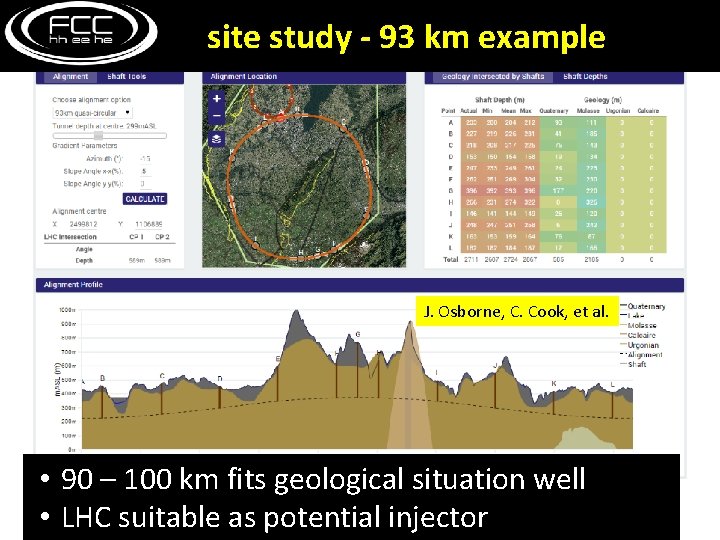Toggle Calcaire legend entry in profile

(x=638, y=335)
